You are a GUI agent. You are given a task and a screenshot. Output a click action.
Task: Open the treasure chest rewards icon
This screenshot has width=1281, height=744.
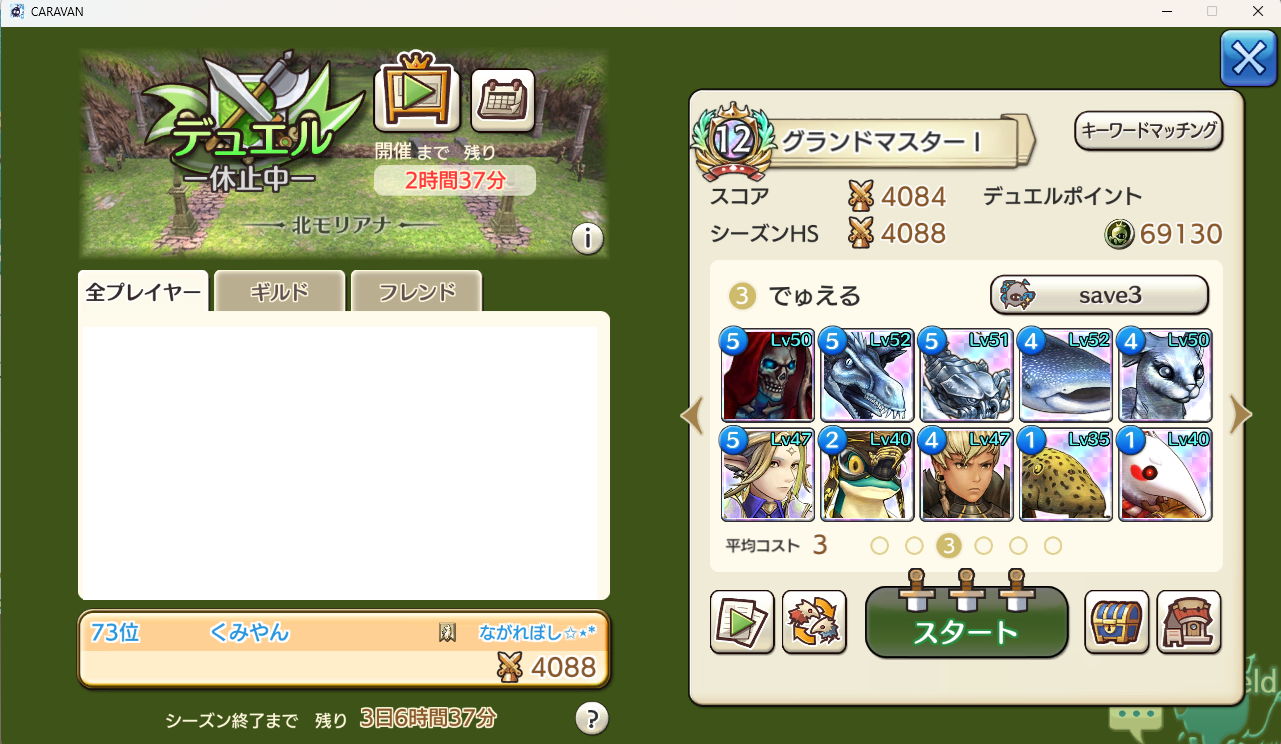point(1117,622)
